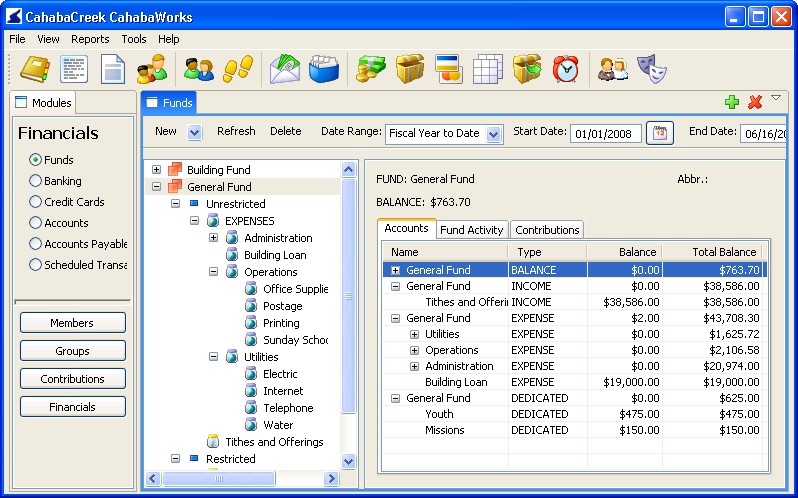798x498 pixels.
Task: Open the envelope with money icon
Action: point(285,68)
